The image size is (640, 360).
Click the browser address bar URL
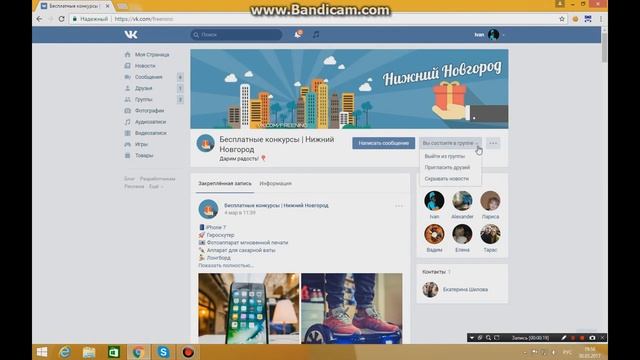click(144, 19)
